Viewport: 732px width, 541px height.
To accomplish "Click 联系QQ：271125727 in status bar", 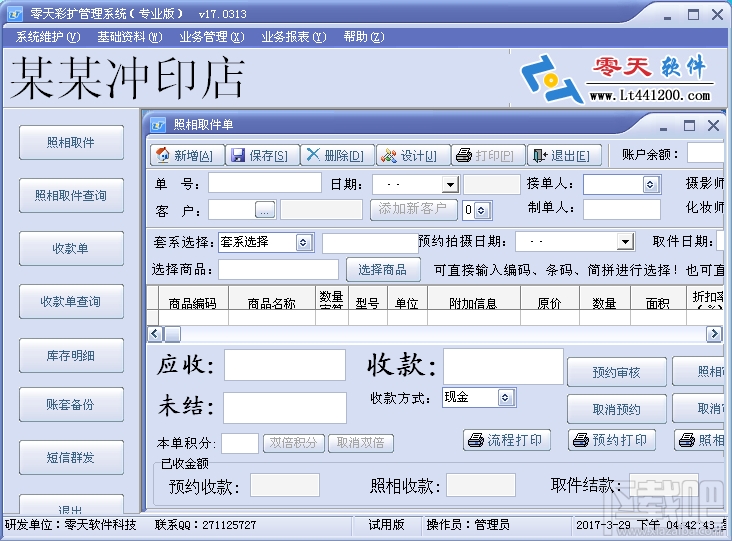I will 205,525.
